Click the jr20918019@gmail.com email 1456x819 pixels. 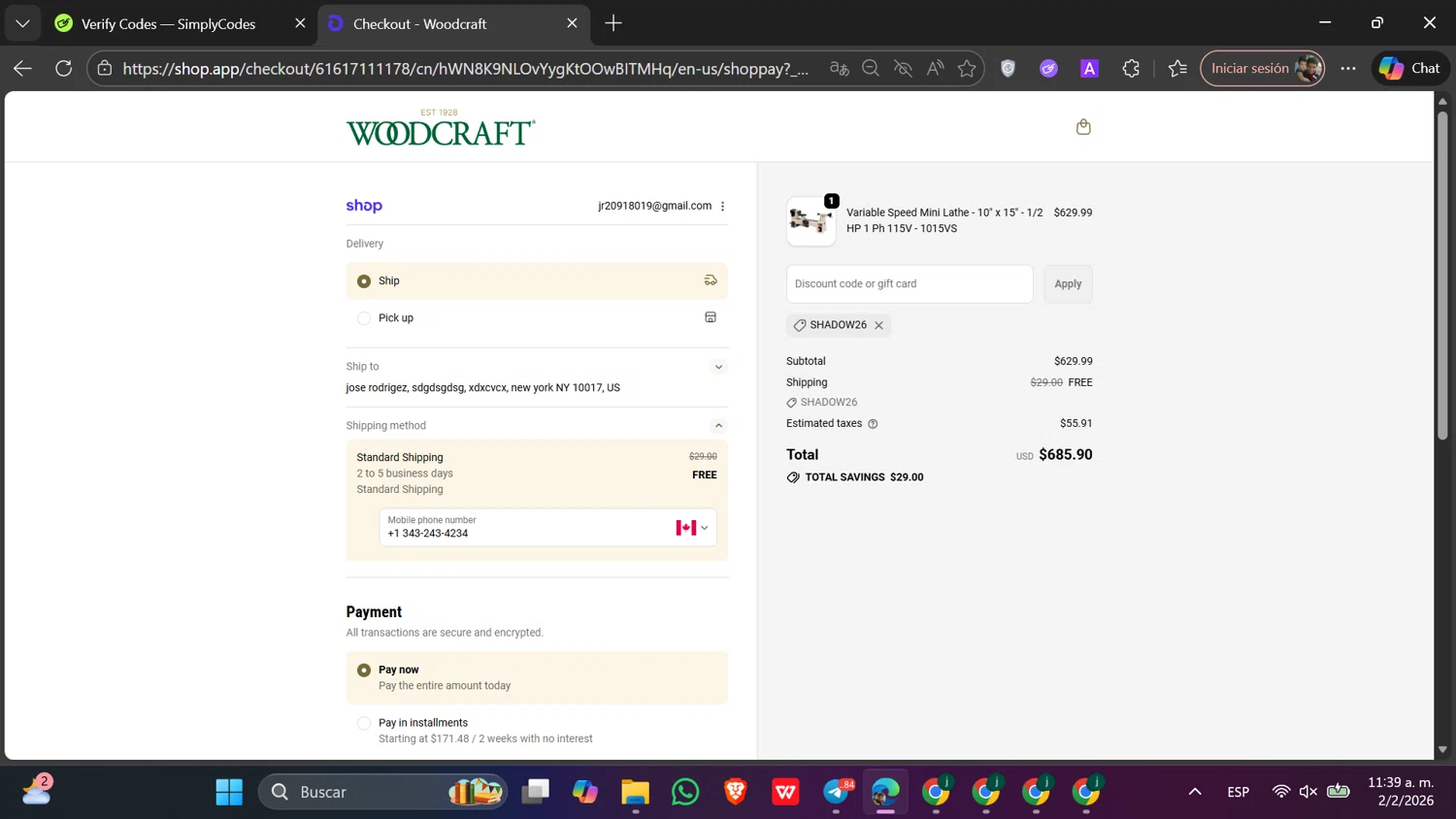tap(655, 206)
